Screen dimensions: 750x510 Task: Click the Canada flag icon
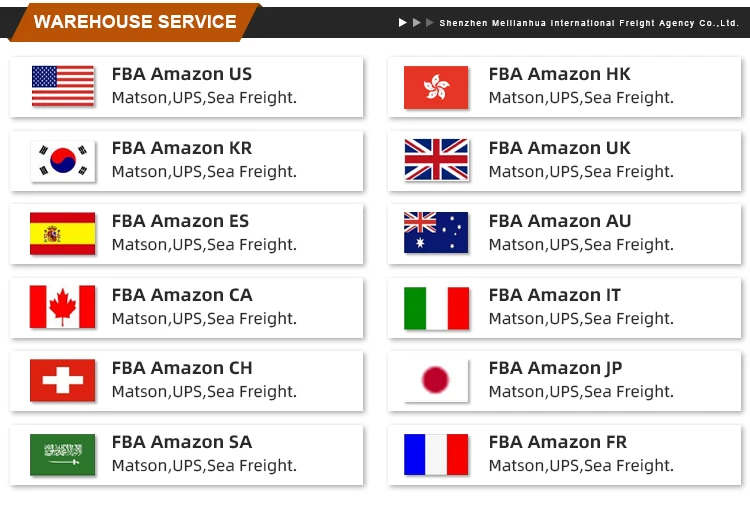[62, 307]
